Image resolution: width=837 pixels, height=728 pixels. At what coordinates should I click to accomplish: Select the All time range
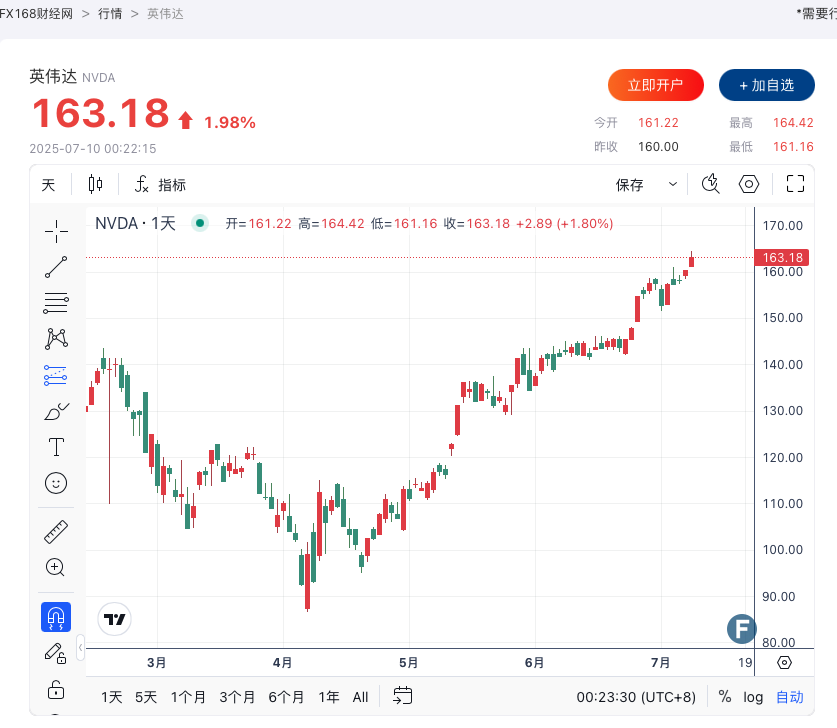360,697
